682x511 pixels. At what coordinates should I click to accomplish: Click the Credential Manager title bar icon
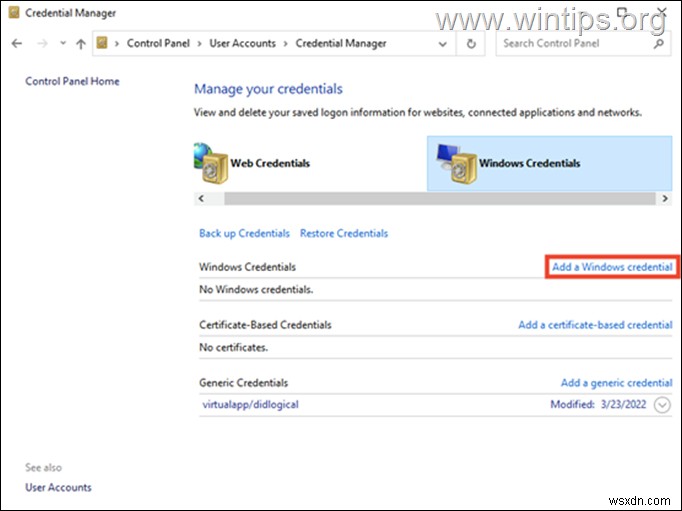(x=14, y=13)
